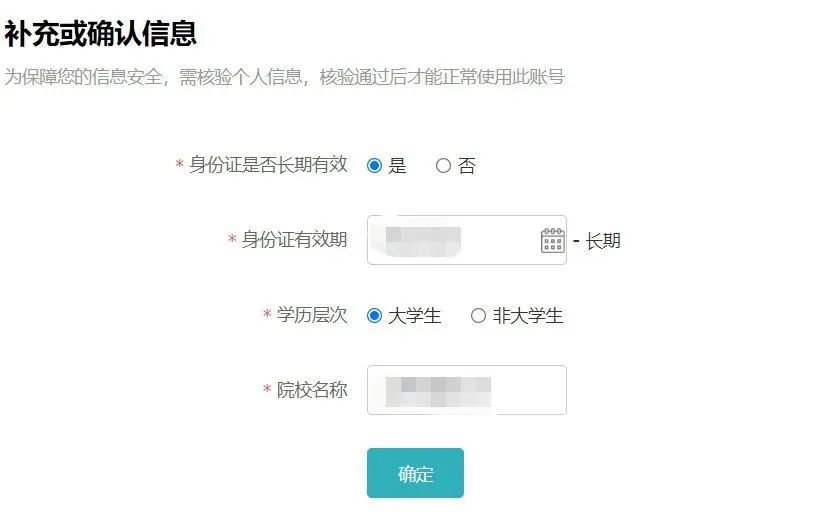Submit the form with 确定 button
The height and width of the screenshot is (520, 828).
(415, 474)
